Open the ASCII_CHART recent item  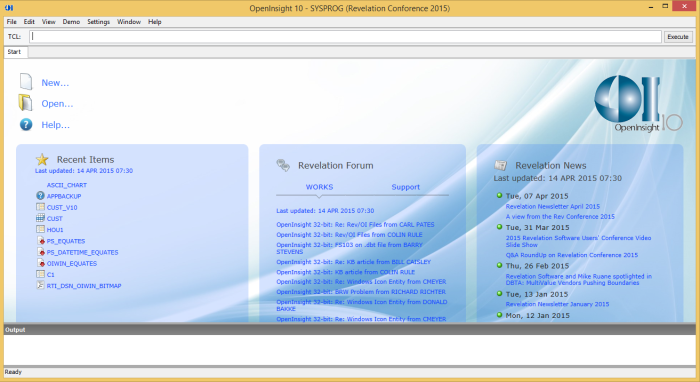click(x=67, y=185)
